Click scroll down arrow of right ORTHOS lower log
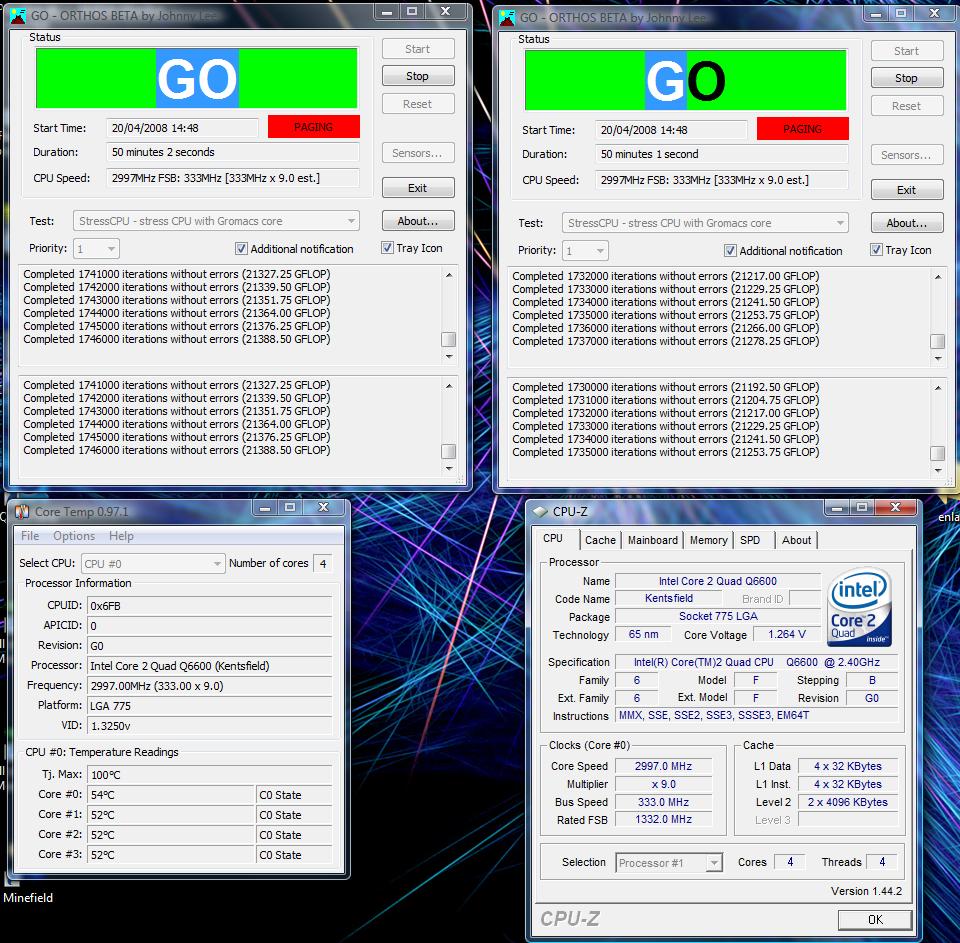This screenshot has height=943, width=960. click(938, 470)
